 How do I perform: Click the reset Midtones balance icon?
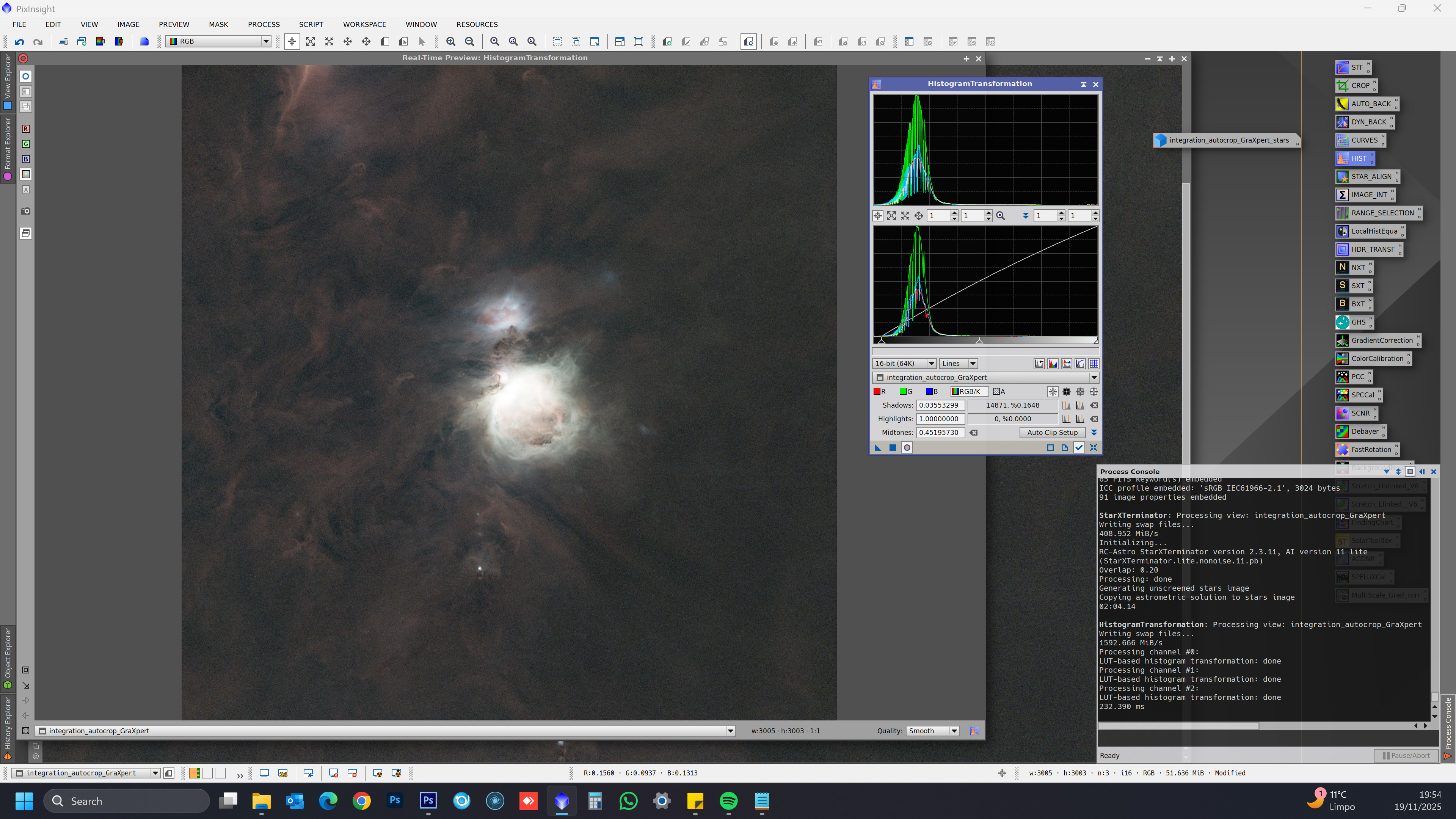[973, 432]
